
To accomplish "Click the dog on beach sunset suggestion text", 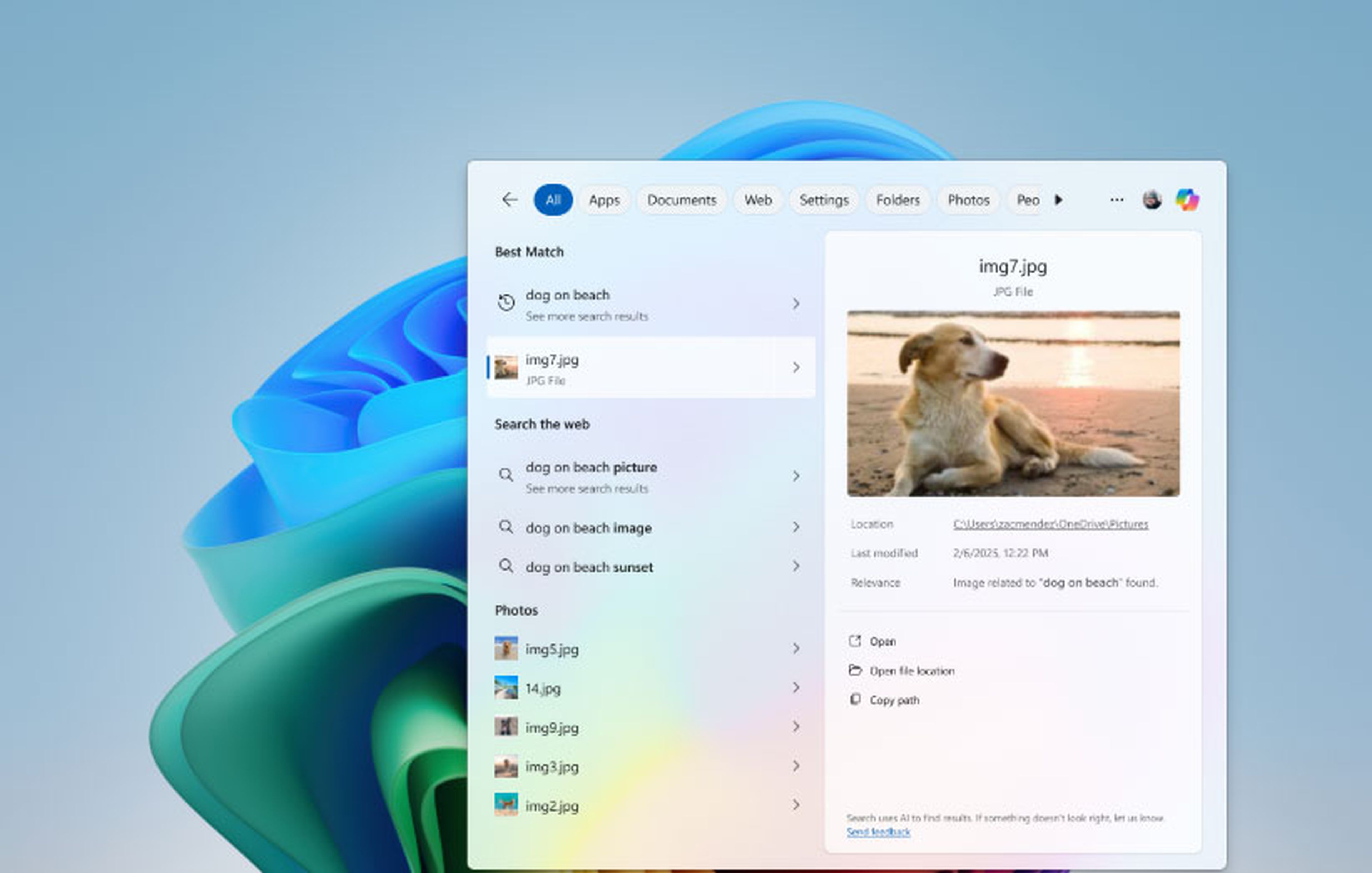I will [589, 567].
